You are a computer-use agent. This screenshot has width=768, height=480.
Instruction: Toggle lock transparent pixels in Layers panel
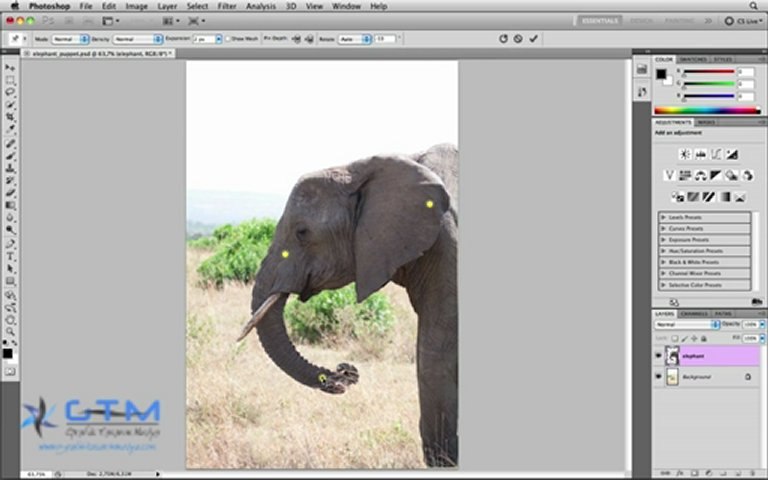point(674,338)
